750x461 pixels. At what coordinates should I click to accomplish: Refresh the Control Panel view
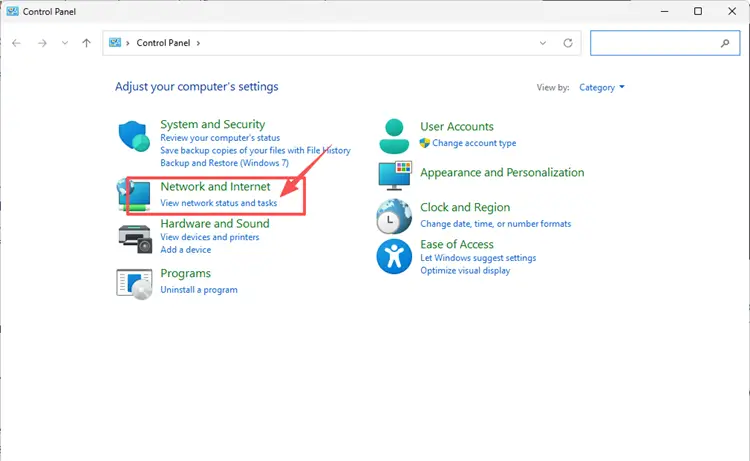(568, 43)
